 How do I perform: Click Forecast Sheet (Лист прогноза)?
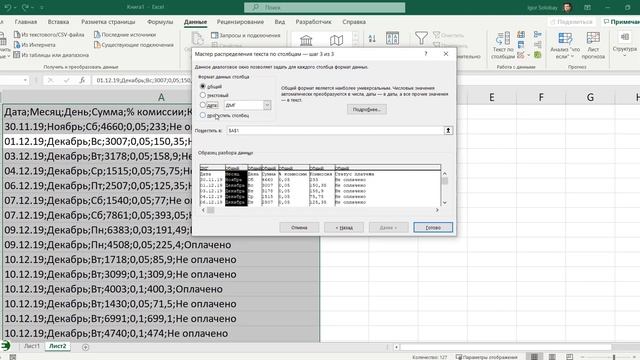coord(593,46)
